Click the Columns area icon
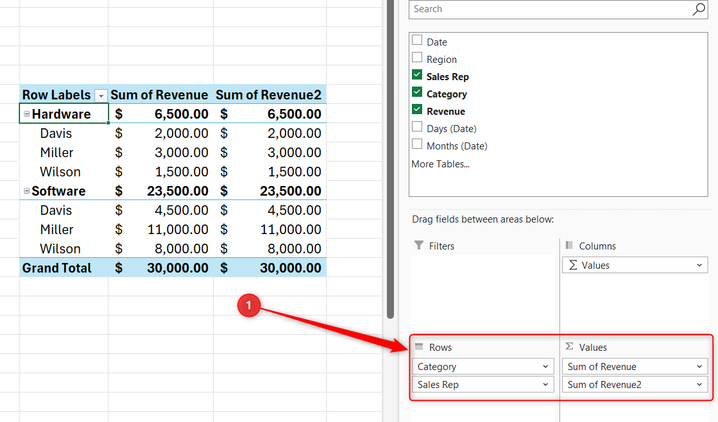The image size is (718, 422). click(x=569, y=245)
